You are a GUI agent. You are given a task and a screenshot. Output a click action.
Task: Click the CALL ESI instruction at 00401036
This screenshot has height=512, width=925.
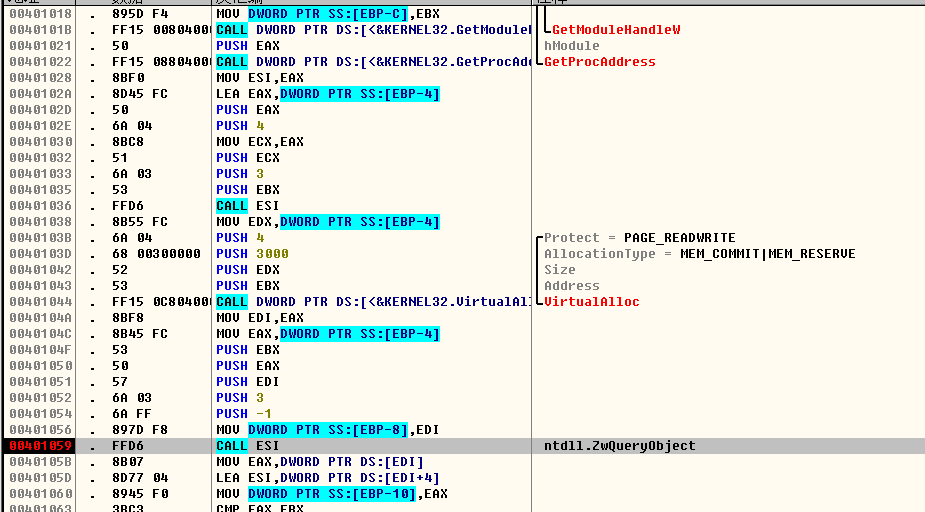click(248, 206)
